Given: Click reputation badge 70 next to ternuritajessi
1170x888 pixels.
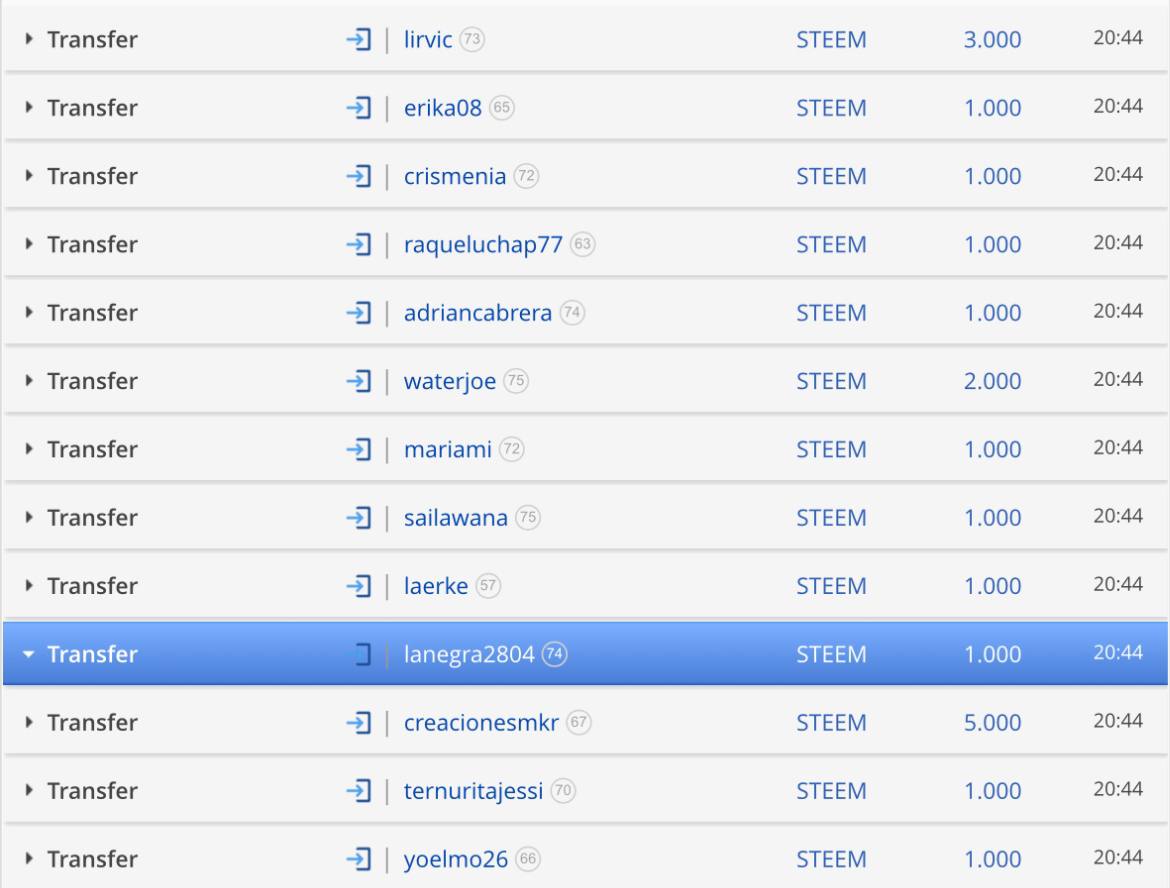Looking at the screenshot, I should 563,790.
